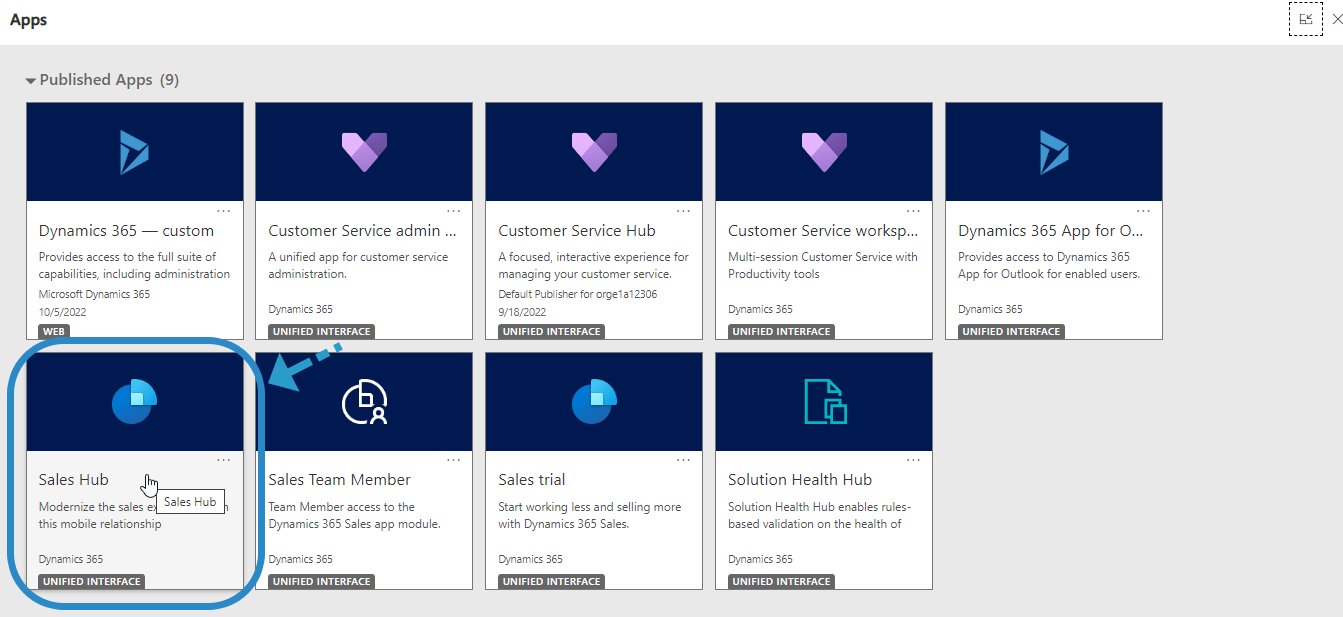Collapse the Published Apps section
The width and height of the screenshot is (1343, 617).
coord(31,80)
